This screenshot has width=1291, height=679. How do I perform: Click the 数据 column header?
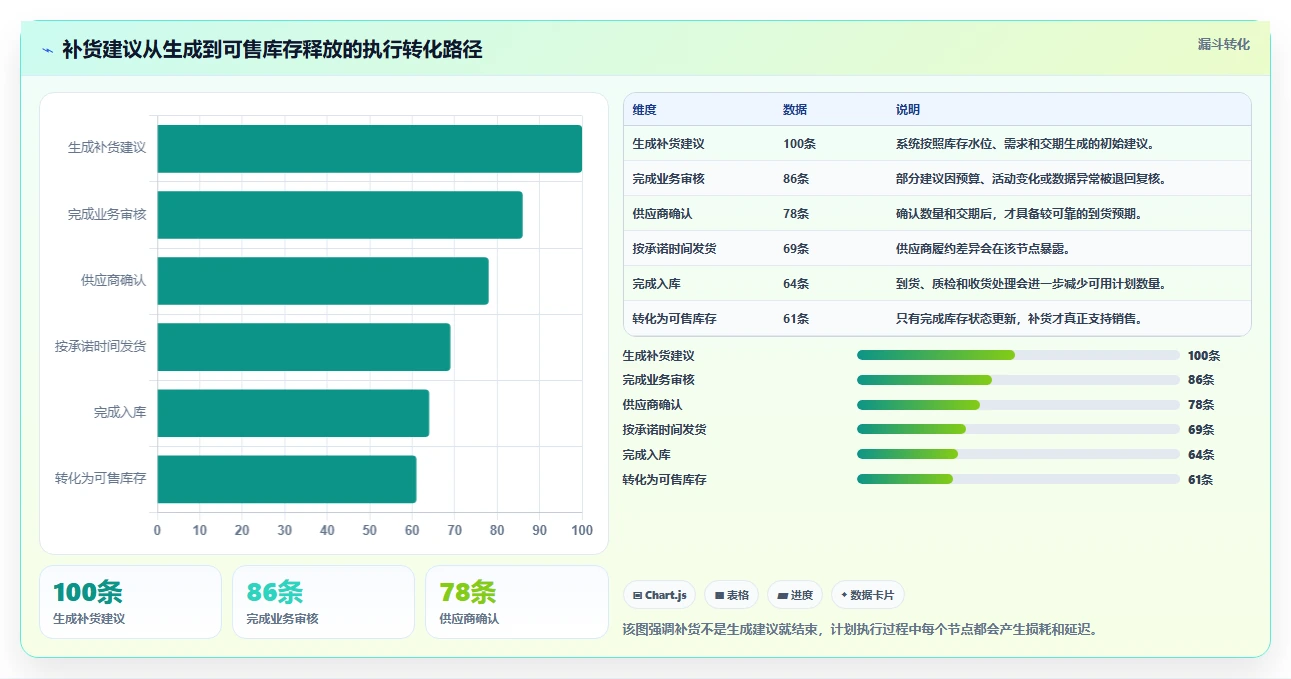[x=795, y=110]
